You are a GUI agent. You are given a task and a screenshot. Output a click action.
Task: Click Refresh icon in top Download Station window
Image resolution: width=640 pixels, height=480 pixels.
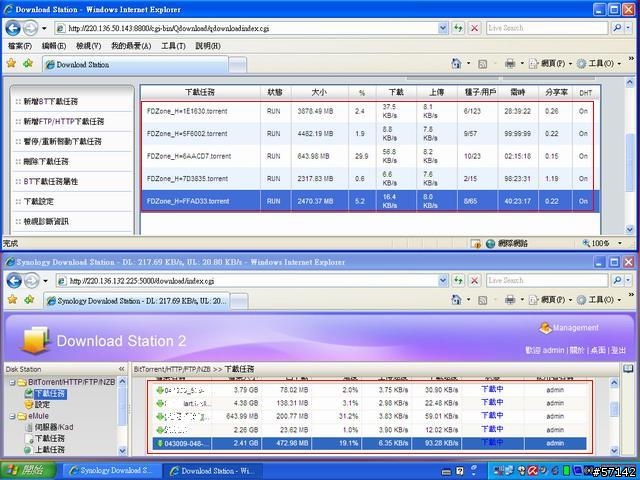(458, 28)
